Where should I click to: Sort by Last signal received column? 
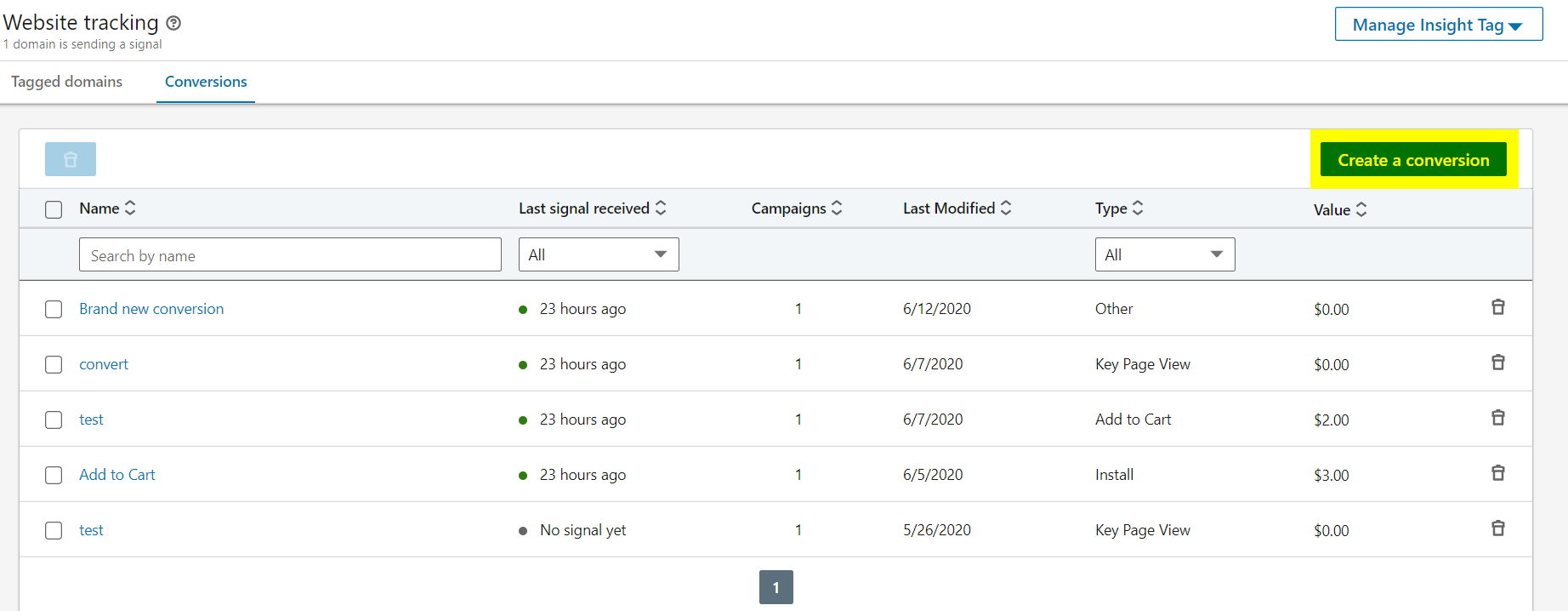click(x=661, y=208)
